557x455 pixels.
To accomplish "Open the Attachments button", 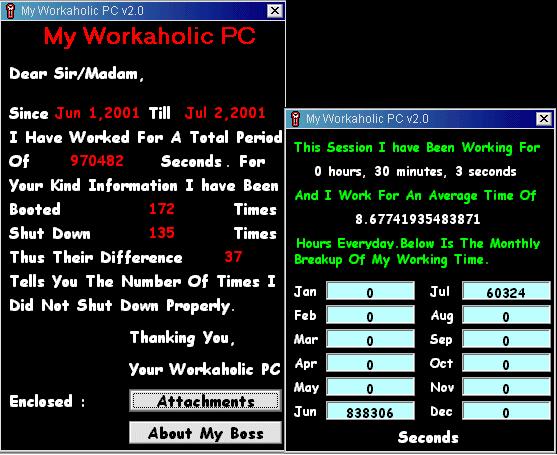I will click(205, 401).
